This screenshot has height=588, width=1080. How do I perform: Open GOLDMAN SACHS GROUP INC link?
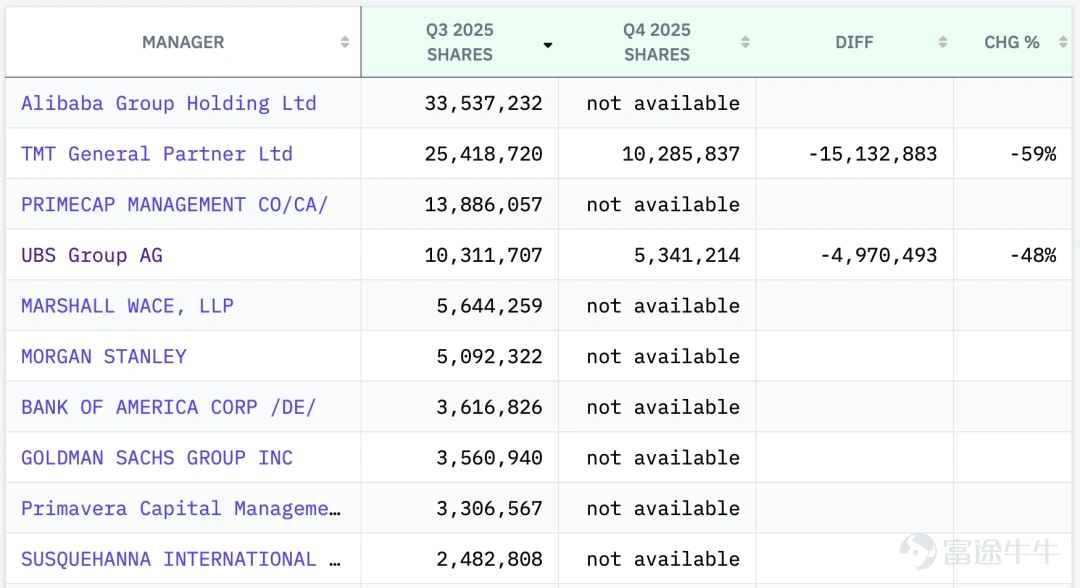click(x=157, y=458)
